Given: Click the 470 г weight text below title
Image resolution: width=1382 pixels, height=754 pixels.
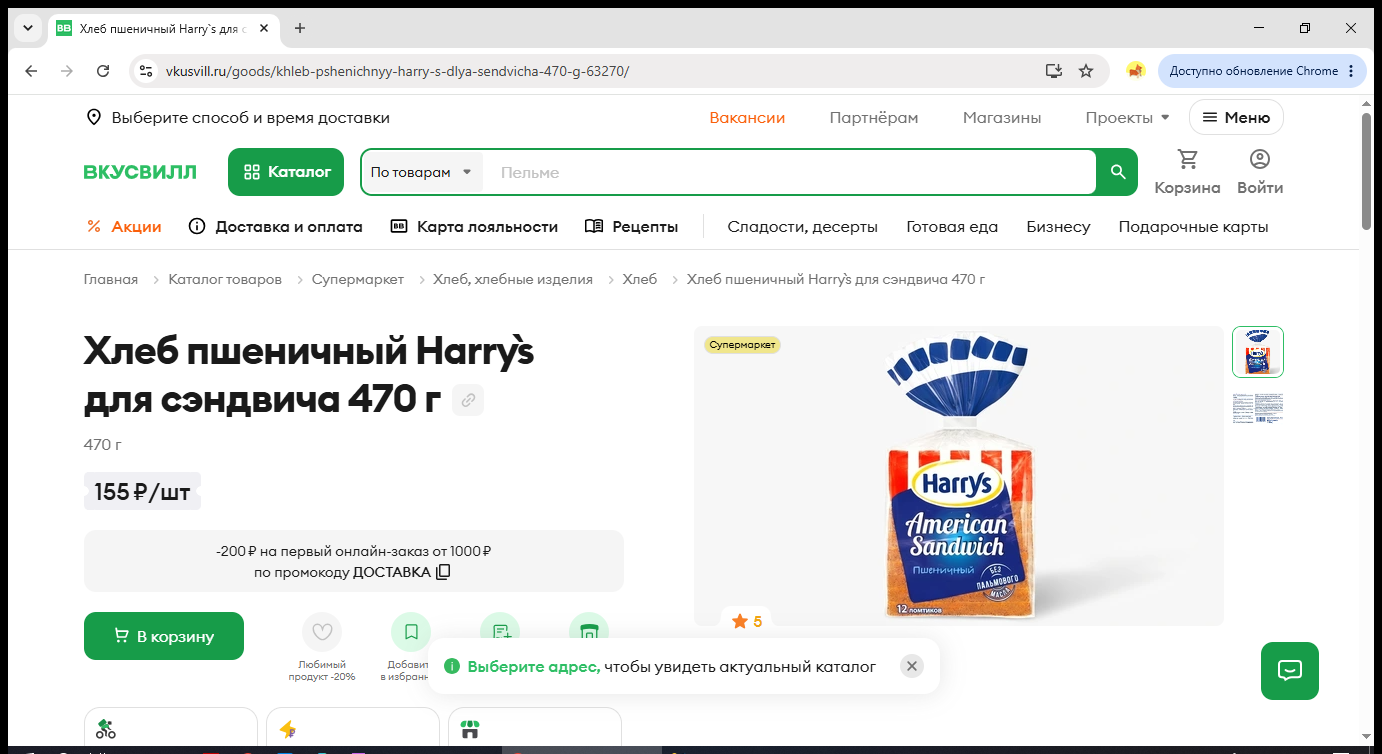Looking at the screenshot, I should click(x=103, y=444).
